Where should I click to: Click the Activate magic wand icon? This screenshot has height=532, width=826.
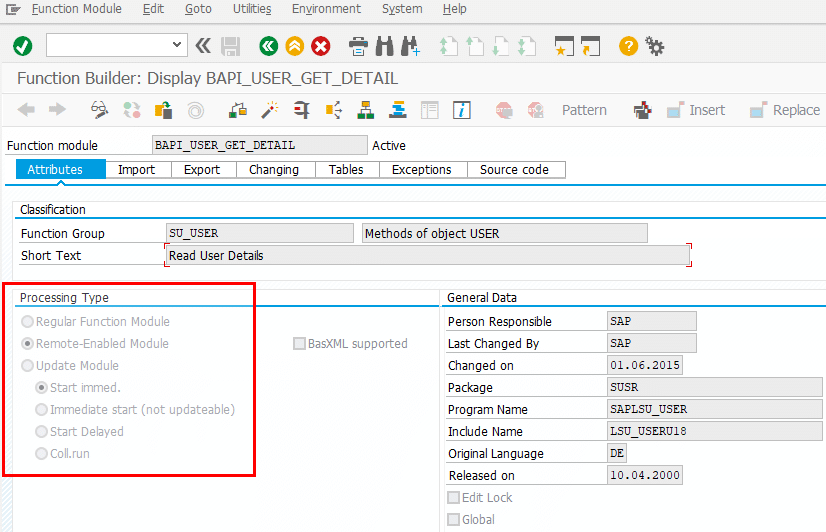coord(270,110)
